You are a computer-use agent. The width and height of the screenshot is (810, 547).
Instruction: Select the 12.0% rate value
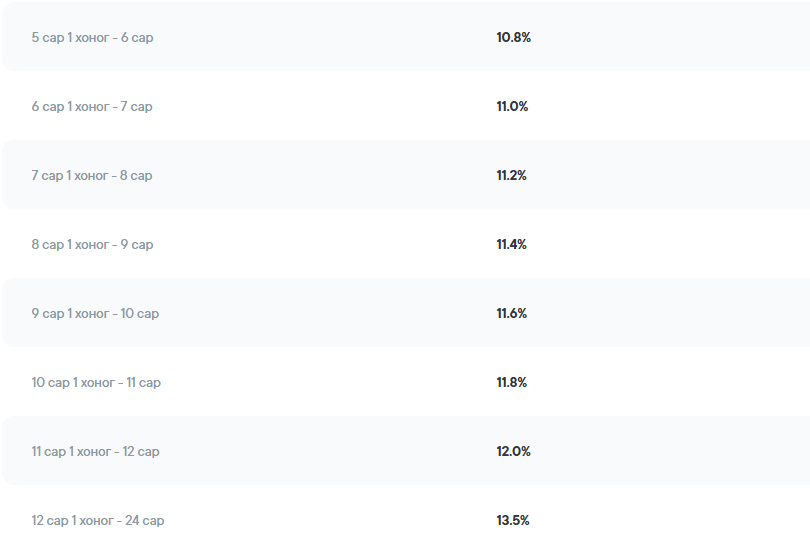pos(513,452)
